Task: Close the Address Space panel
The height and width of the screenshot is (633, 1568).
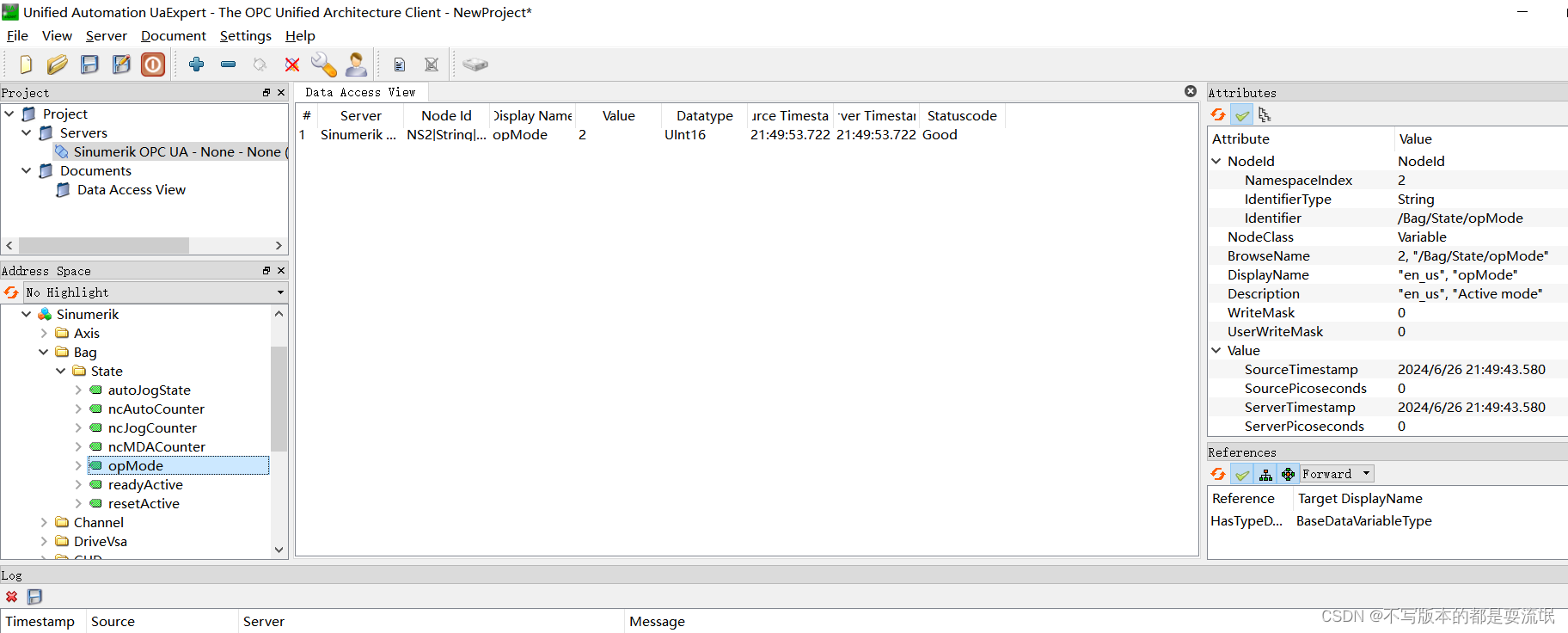Action: tap(281, 270)
